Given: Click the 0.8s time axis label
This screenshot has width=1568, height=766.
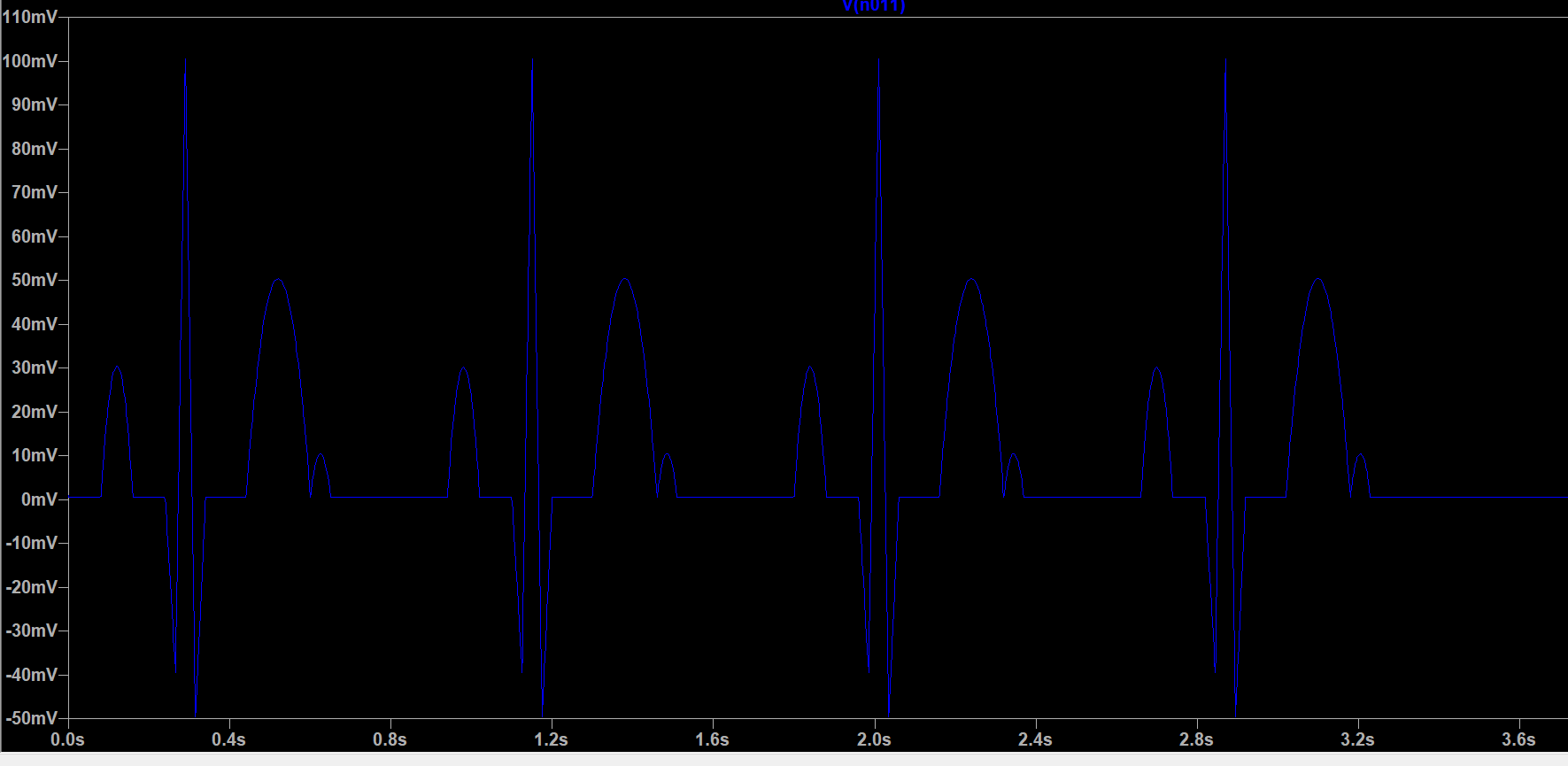Looking at the screenshot, I should [x=390, y=739].
